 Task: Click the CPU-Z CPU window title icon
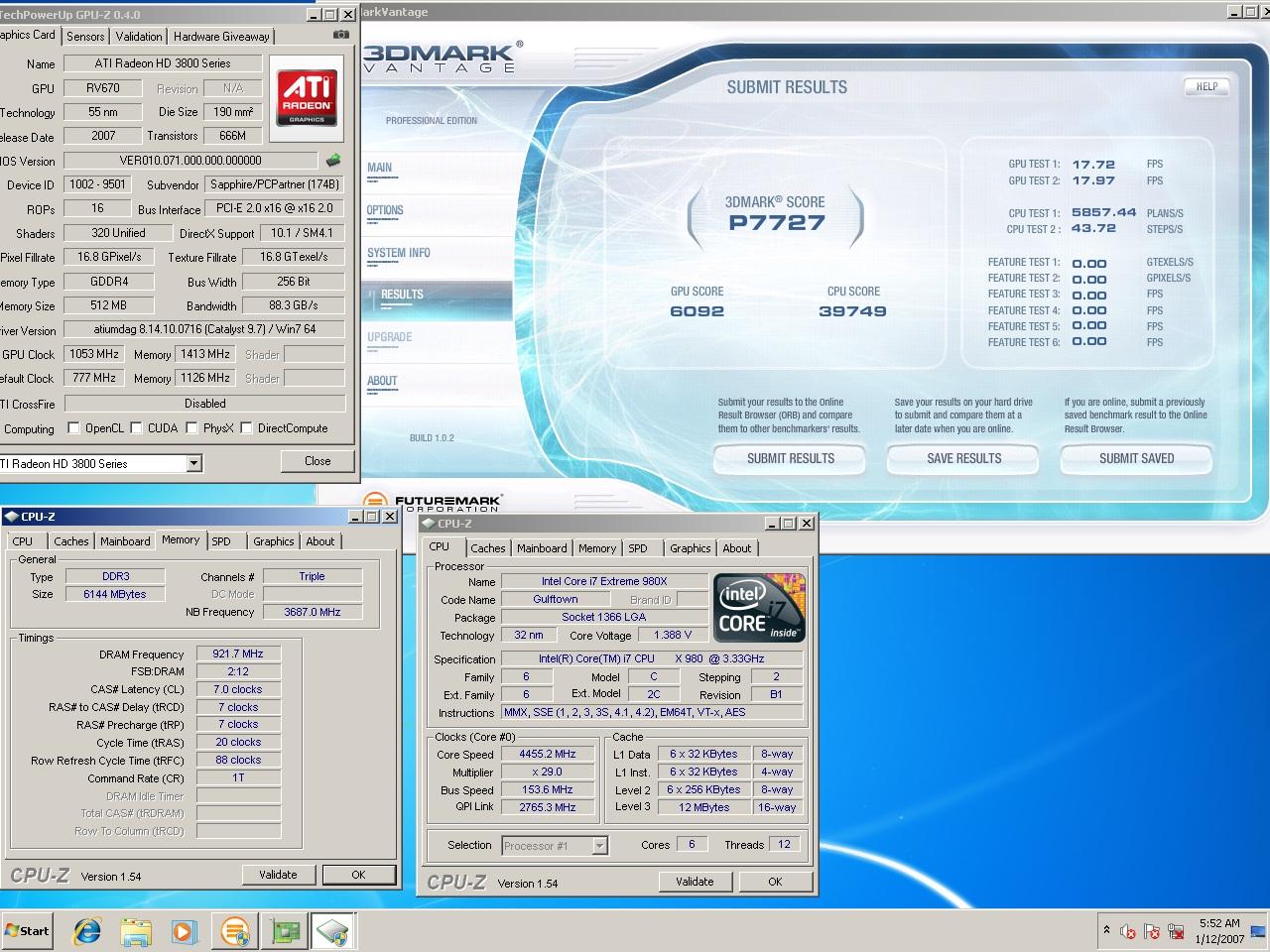pyautogui.click(x=428, y=523)
